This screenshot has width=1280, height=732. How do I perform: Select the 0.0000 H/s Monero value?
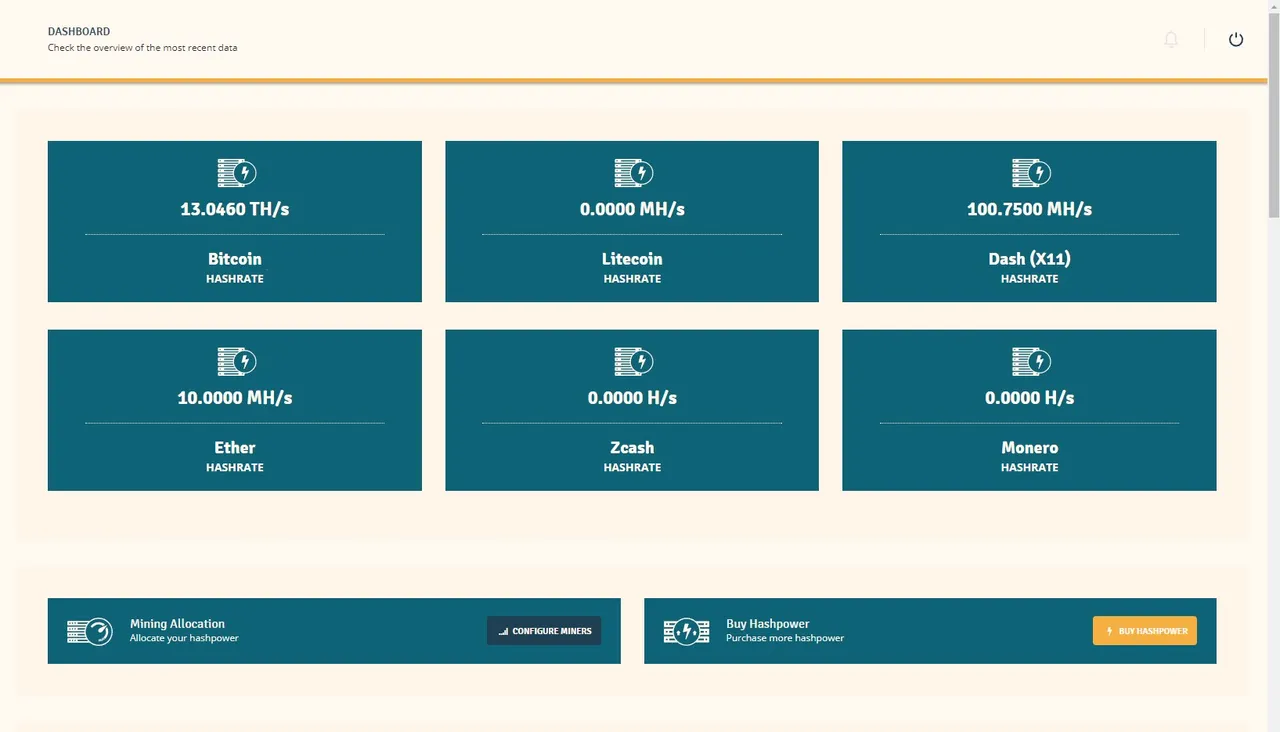pyautogui.click(x=1029, y=397)
